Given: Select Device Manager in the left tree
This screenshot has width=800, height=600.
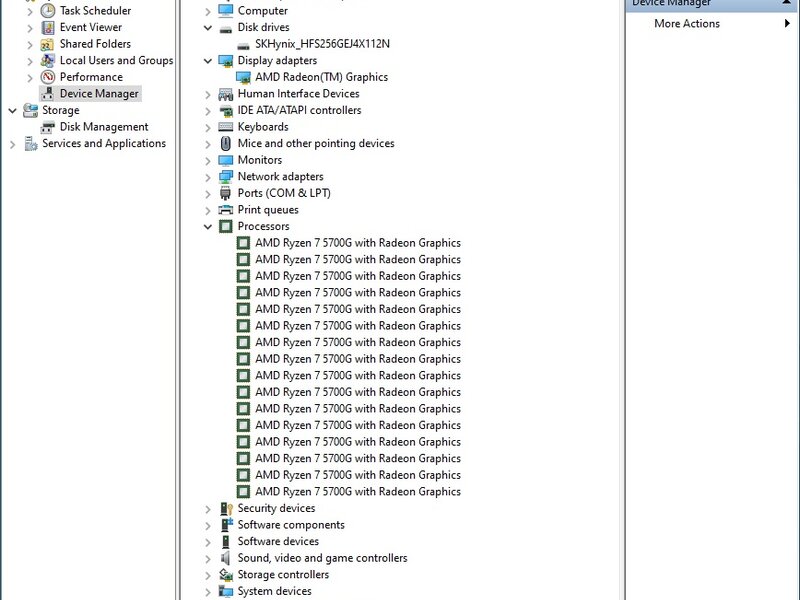Looking at the screenshot, I should (99, 94).
